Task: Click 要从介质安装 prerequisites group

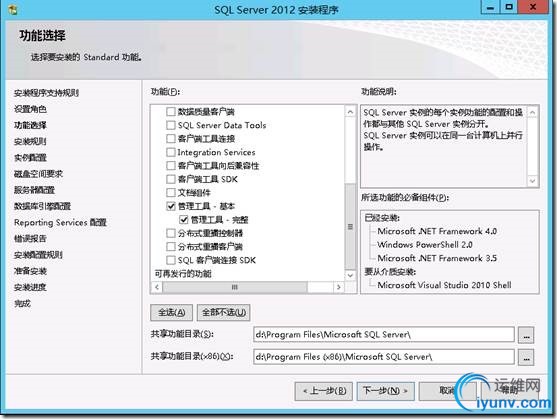Action: coord(390,272)
